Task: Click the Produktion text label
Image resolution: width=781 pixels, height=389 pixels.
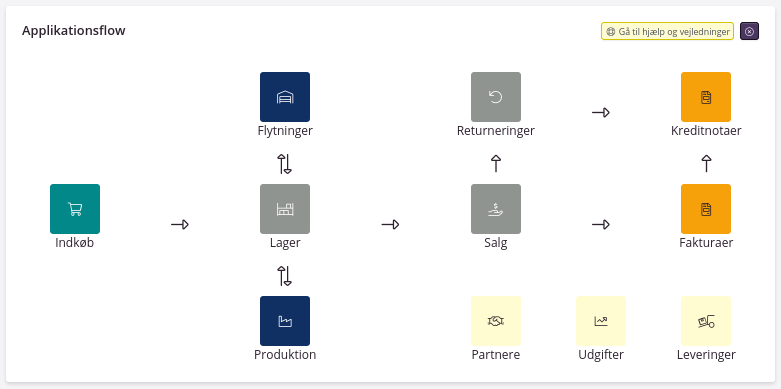Action: 285,355
